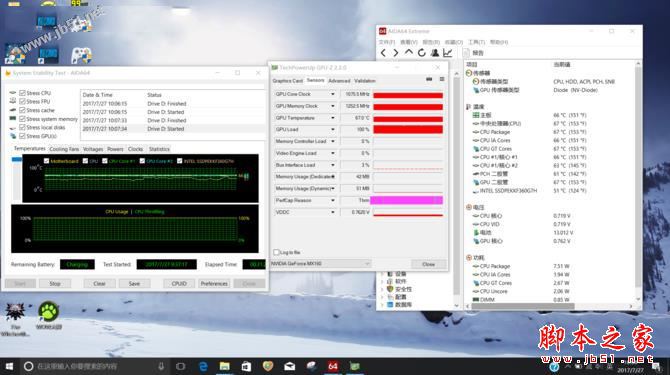Open Task View on taskbar
The height and width of the screenshot is (375, 670).
pyautogui.click(x=180, y=366)
